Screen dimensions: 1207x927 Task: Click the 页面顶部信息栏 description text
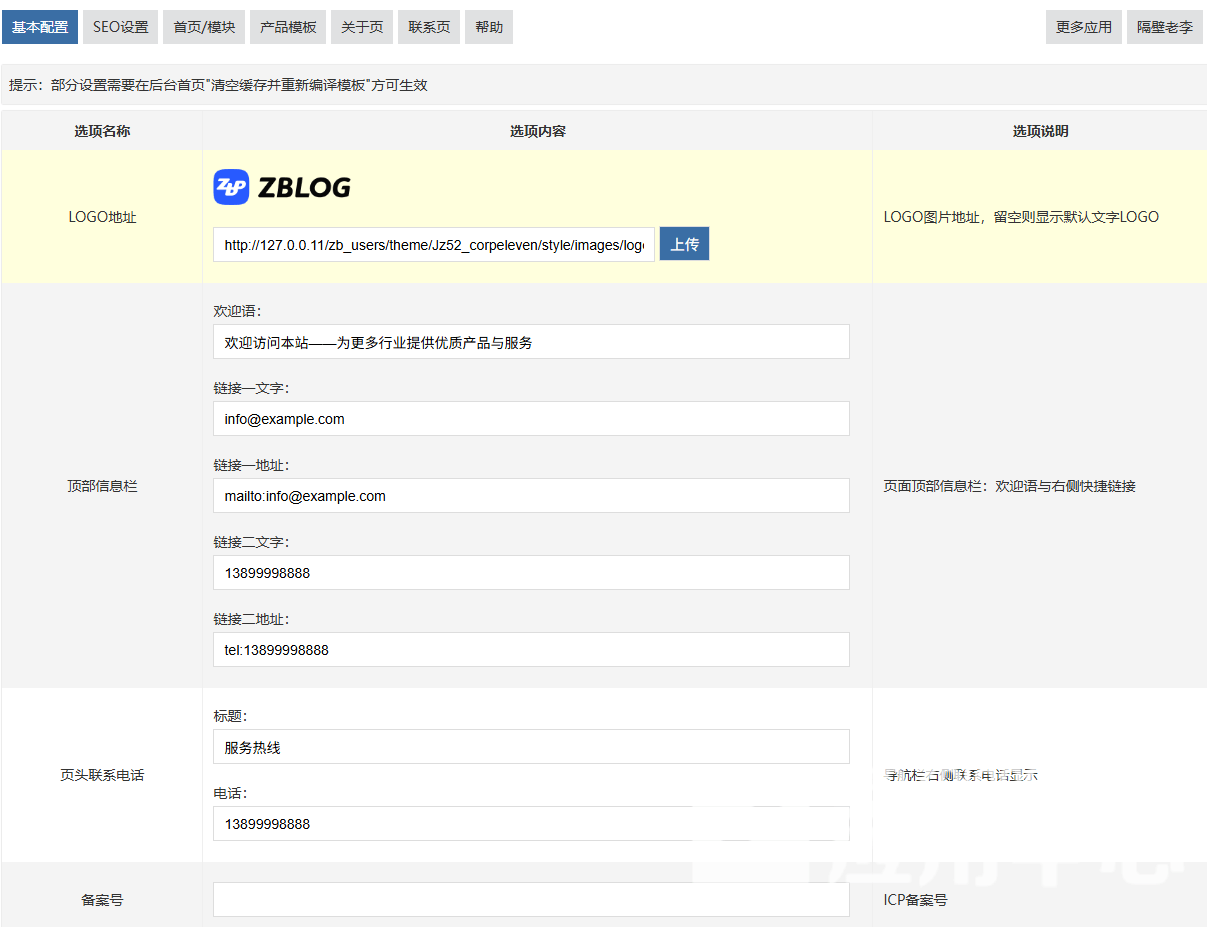point(1009,486)
